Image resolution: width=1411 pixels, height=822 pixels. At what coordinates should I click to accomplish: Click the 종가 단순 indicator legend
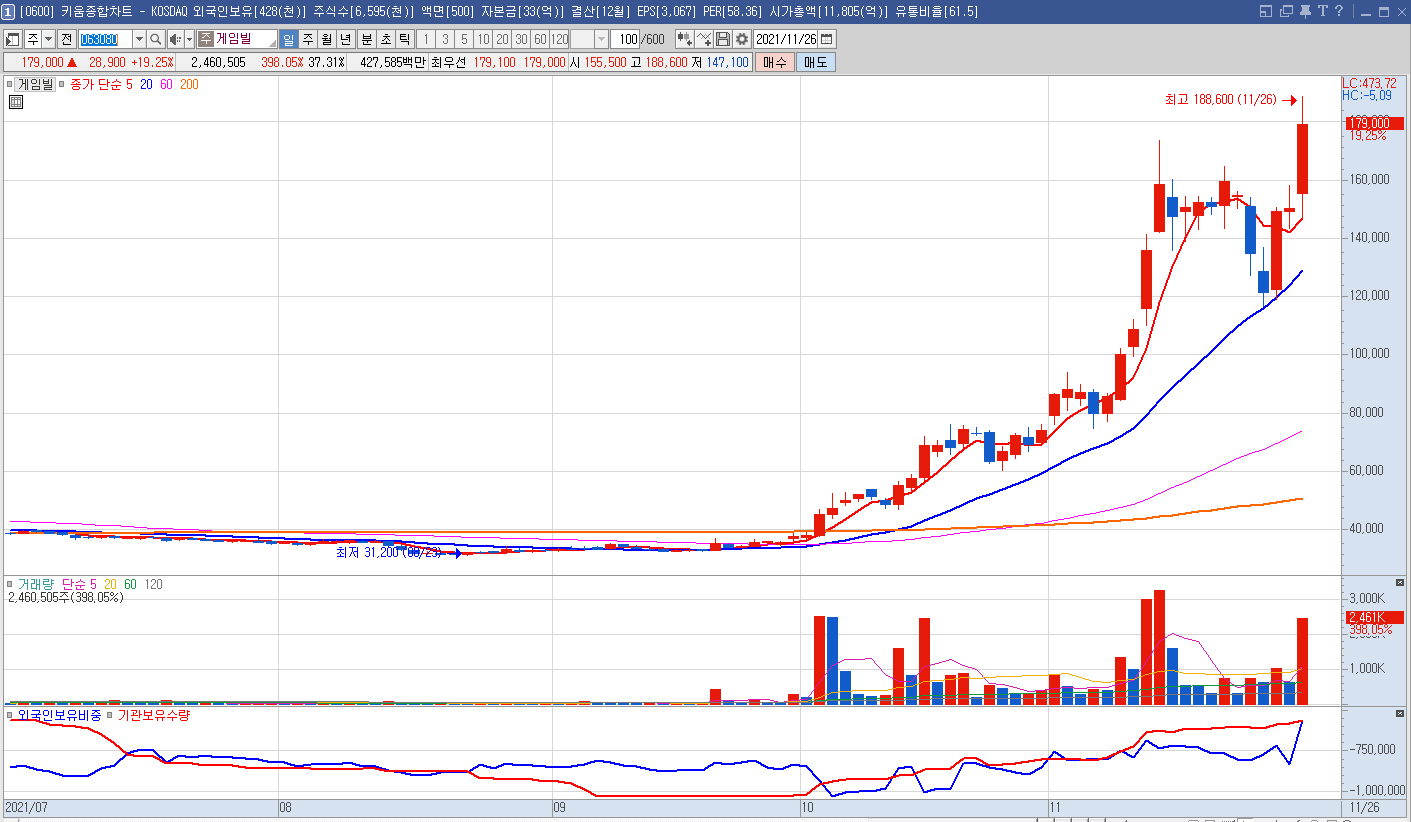pyautogui.click(x=95, y=85)
